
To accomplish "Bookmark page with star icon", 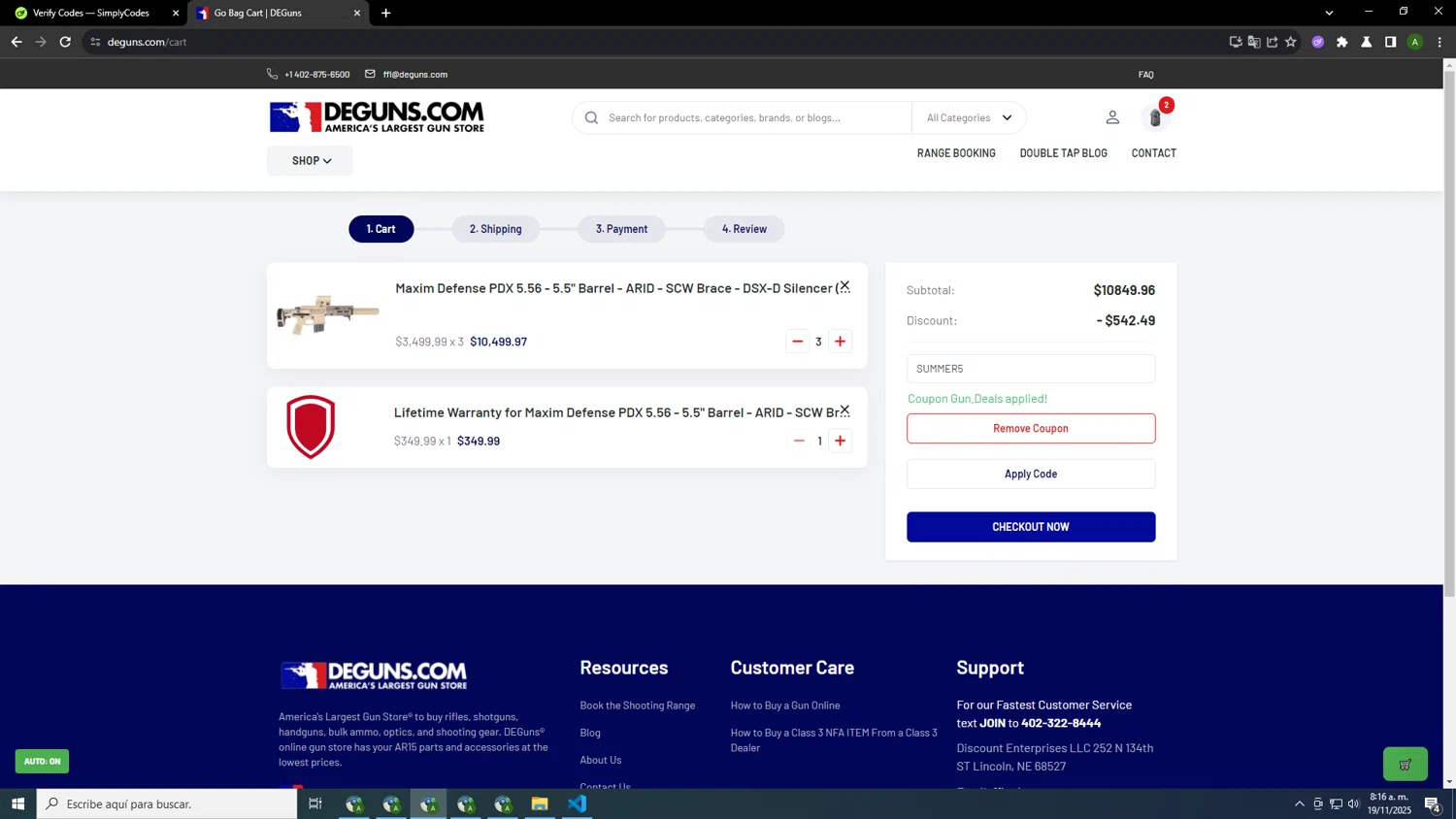I will [1291, 42].
